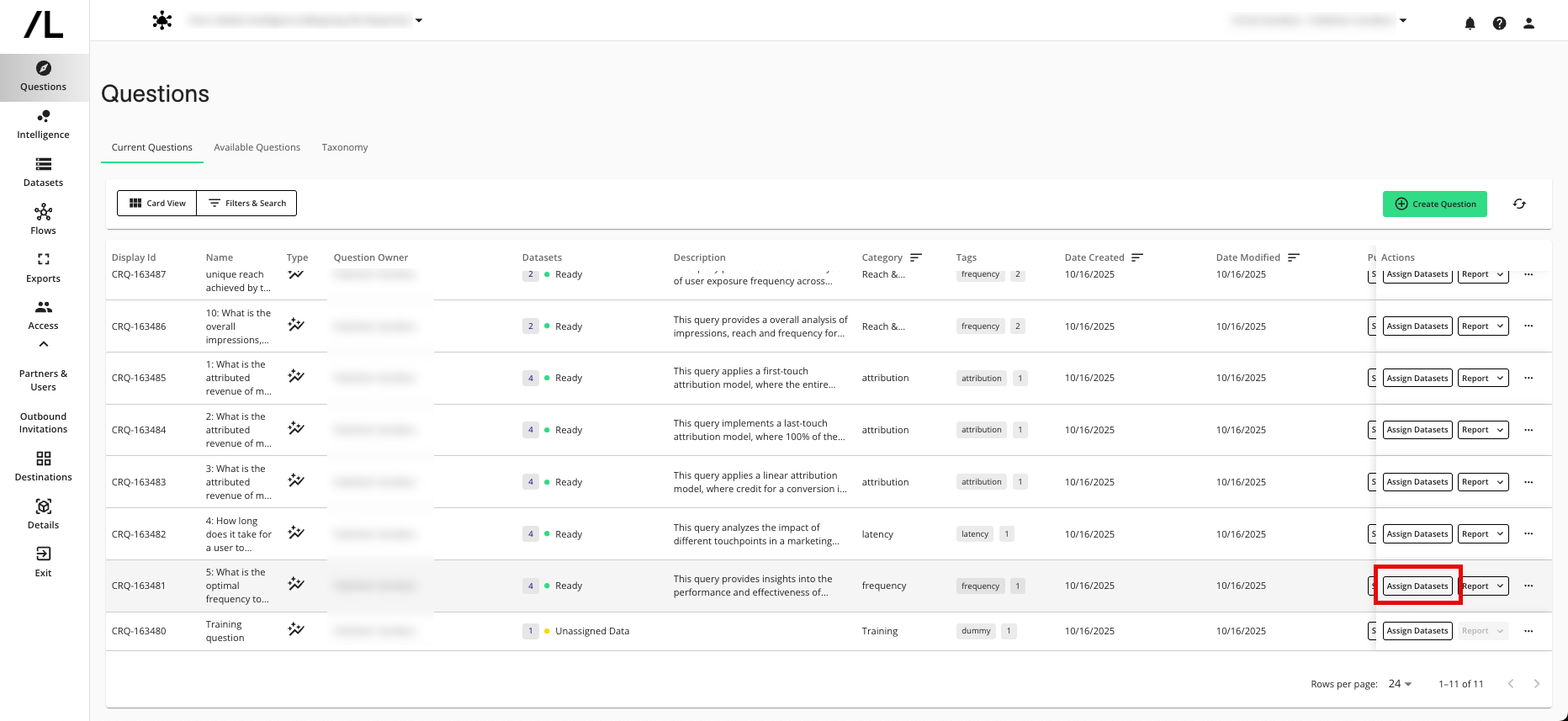1568x721 pixels.
Task: Go to previous page of results
Action: point(1511,684)
